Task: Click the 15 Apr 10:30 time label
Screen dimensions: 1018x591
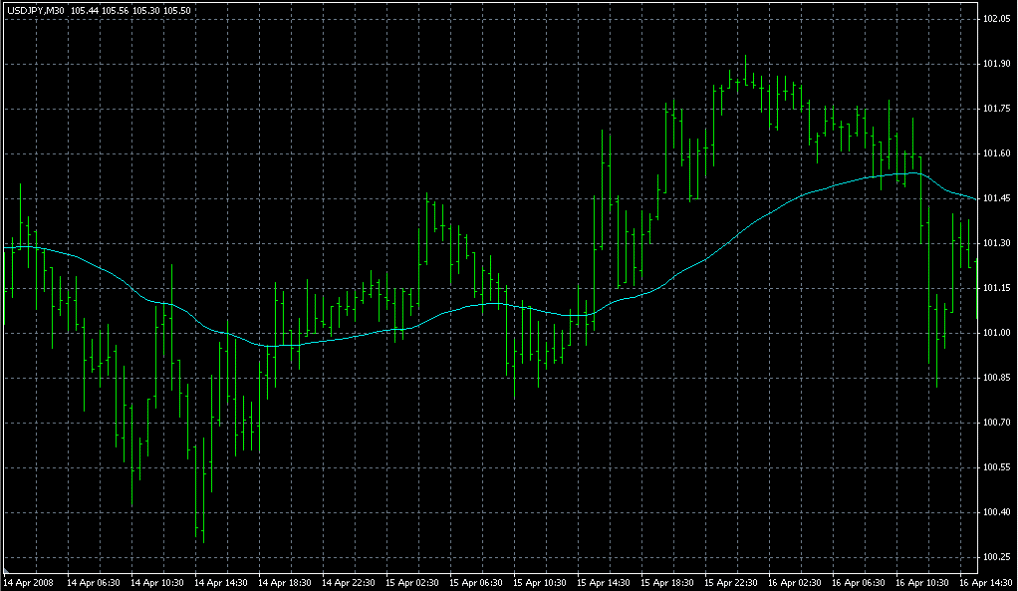Action: 539,582
